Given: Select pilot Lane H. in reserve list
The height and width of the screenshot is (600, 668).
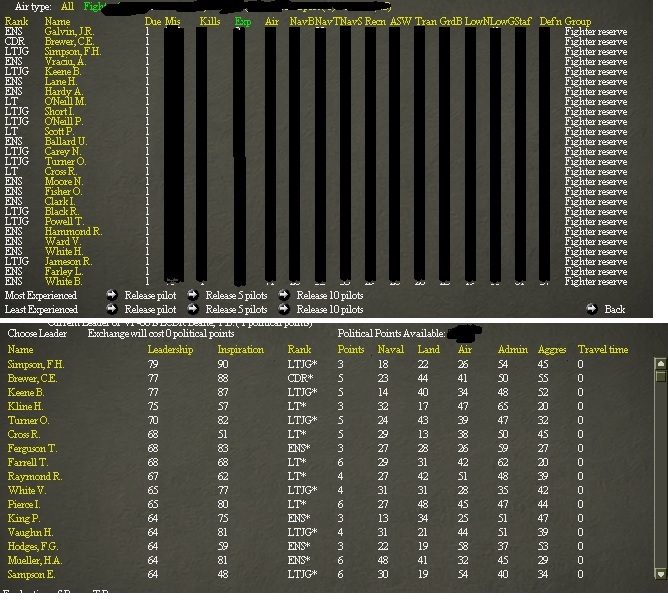Looking at the screenshot, I should click(61, 81).
